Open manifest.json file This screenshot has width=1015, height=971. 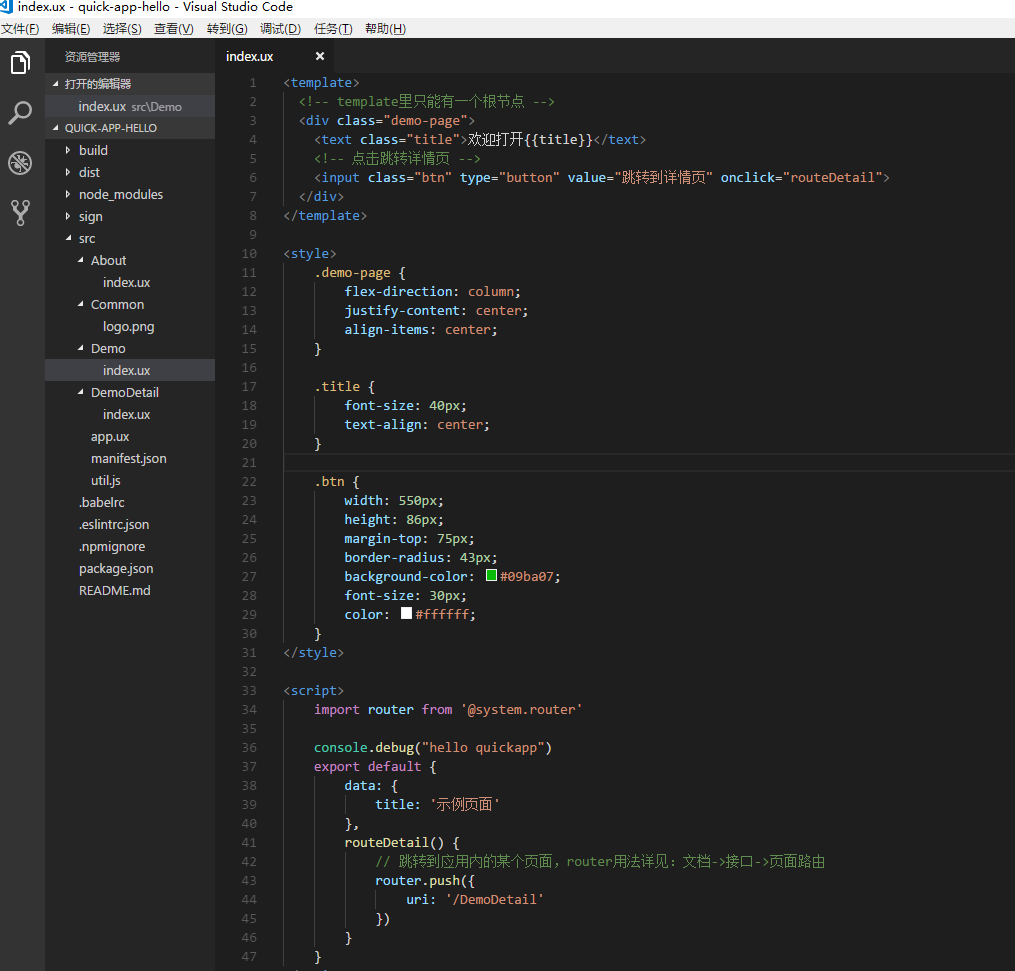click(x=129, y=458)
